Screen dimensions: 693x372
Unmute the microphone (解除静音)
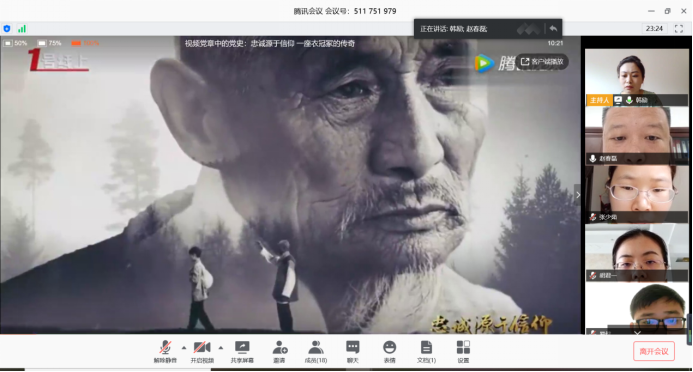165,352
